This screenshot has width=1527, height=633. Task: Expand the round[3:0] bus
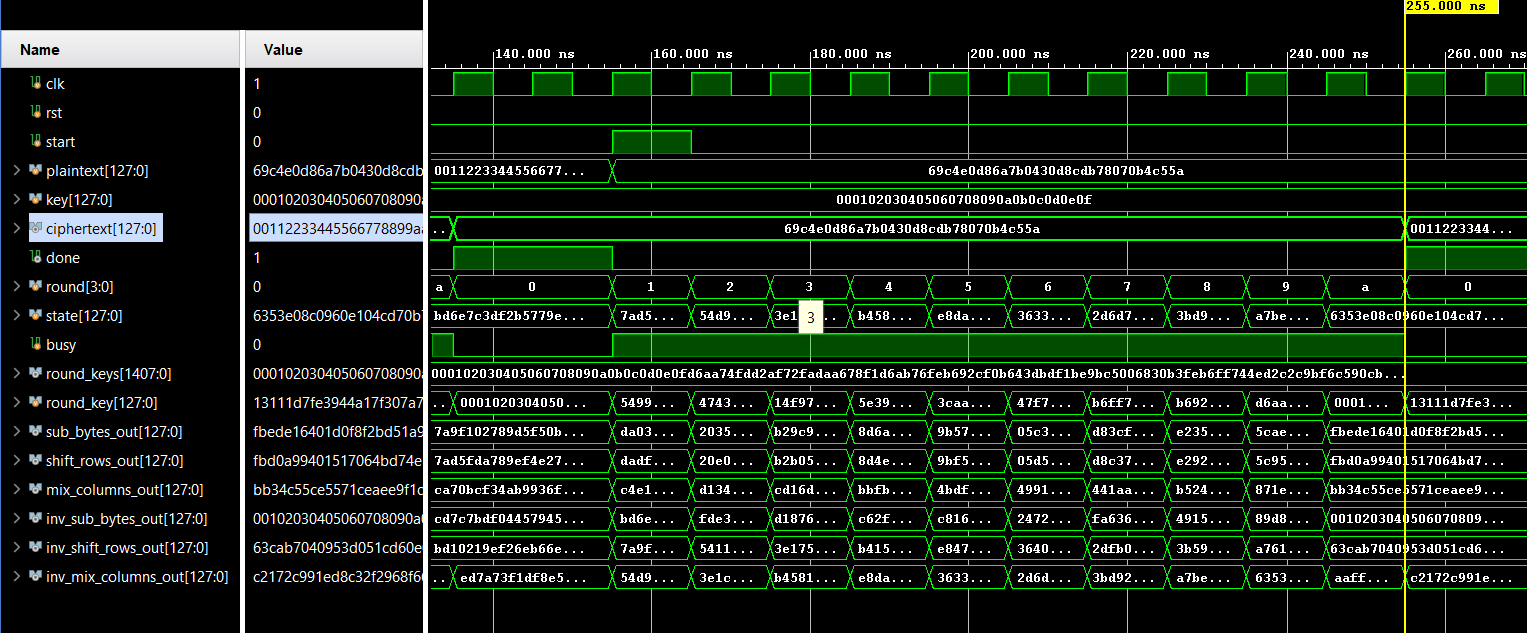[x=16, y=287]
